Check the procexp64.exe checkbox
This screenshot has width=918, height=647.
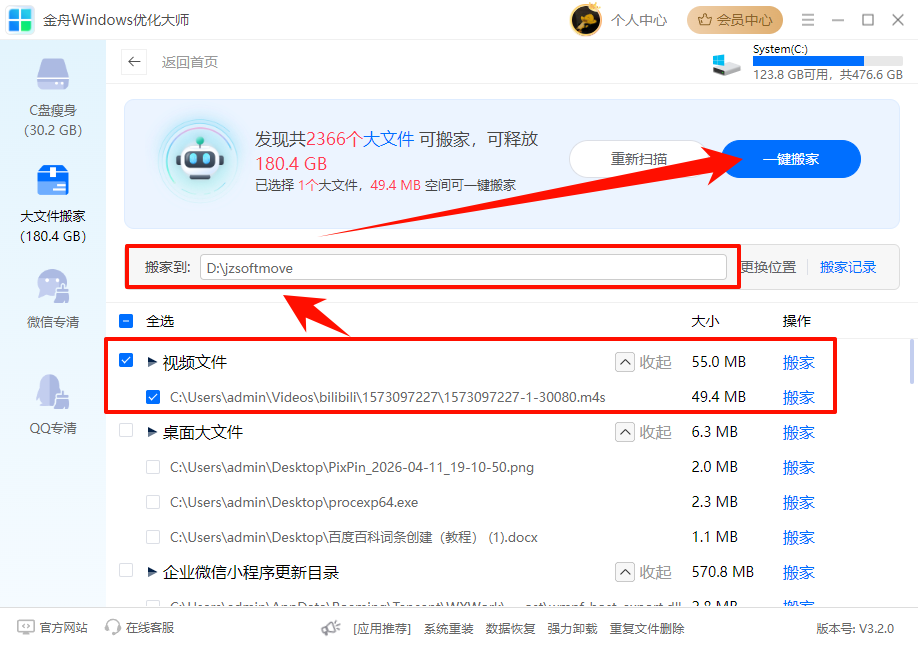[153, 502]
